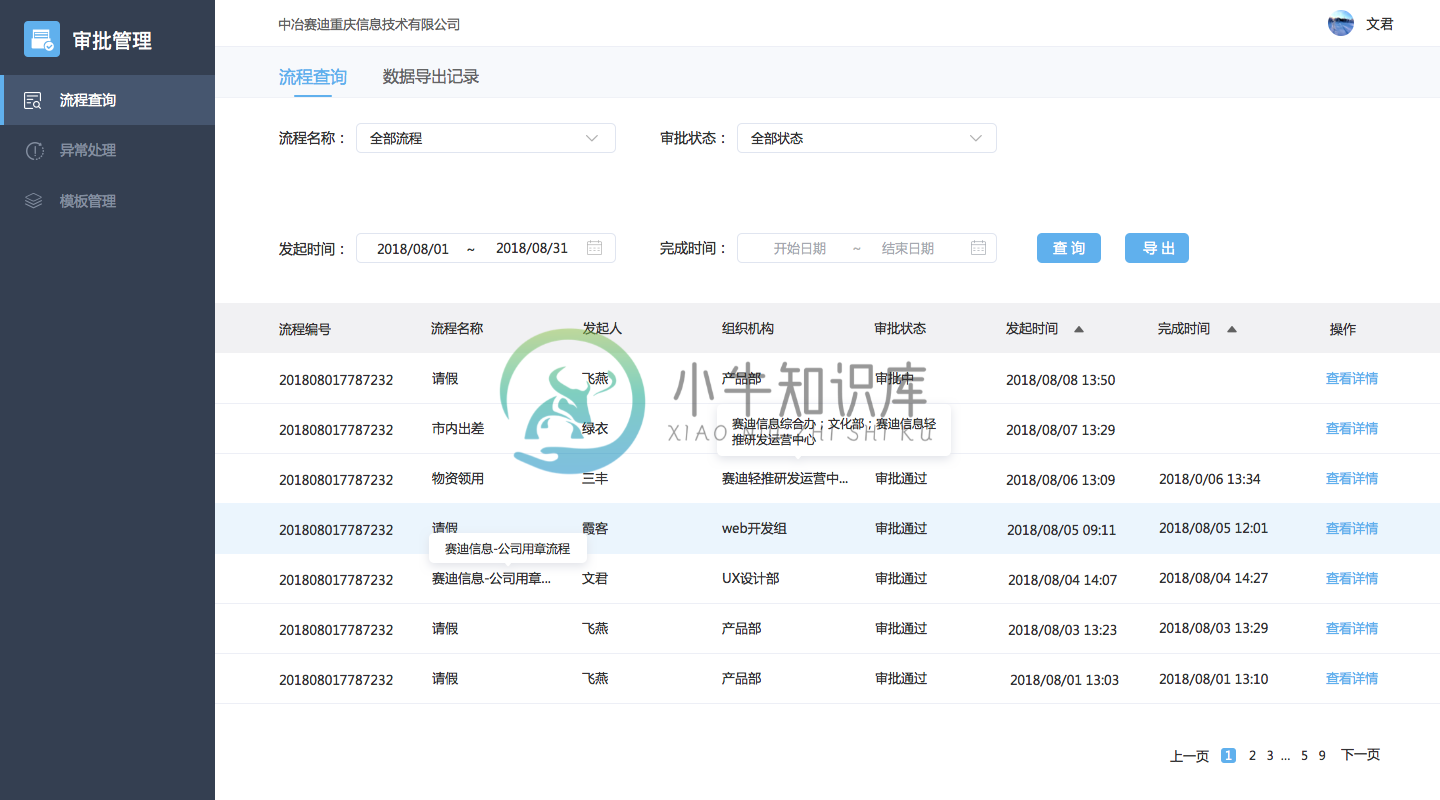The height and width of the screenshot is (800, 1440).
Task: Click the 发起时间 column header text
Action: (1032, 329)
